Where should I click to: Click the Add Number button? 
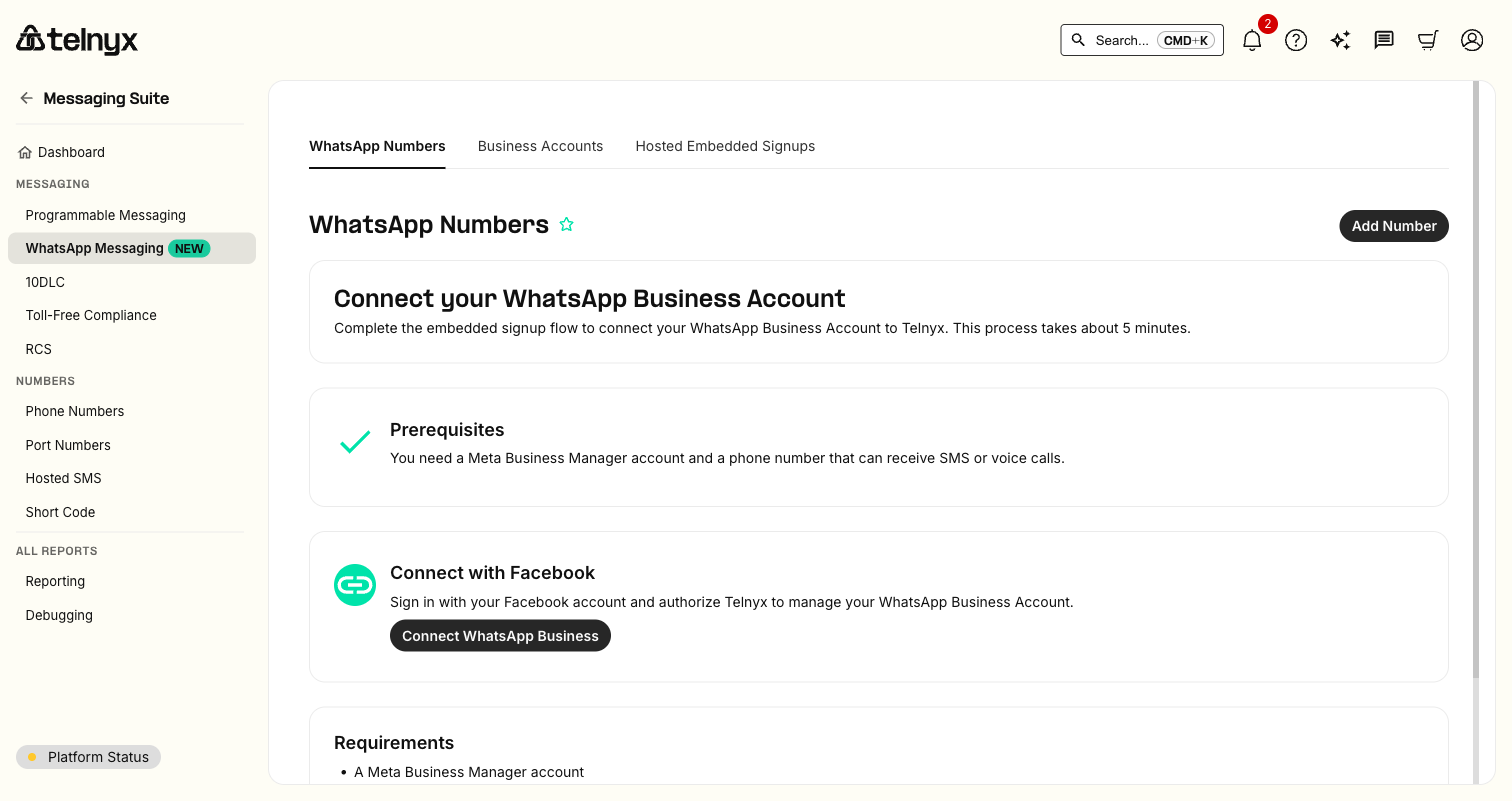(x=1394, y=226)
